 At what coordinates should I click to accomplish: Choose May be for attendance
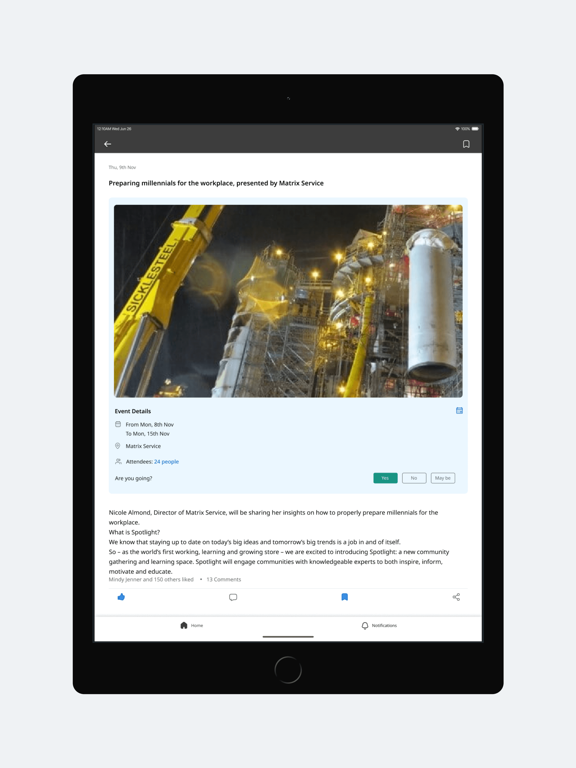(x=443, y=478)
